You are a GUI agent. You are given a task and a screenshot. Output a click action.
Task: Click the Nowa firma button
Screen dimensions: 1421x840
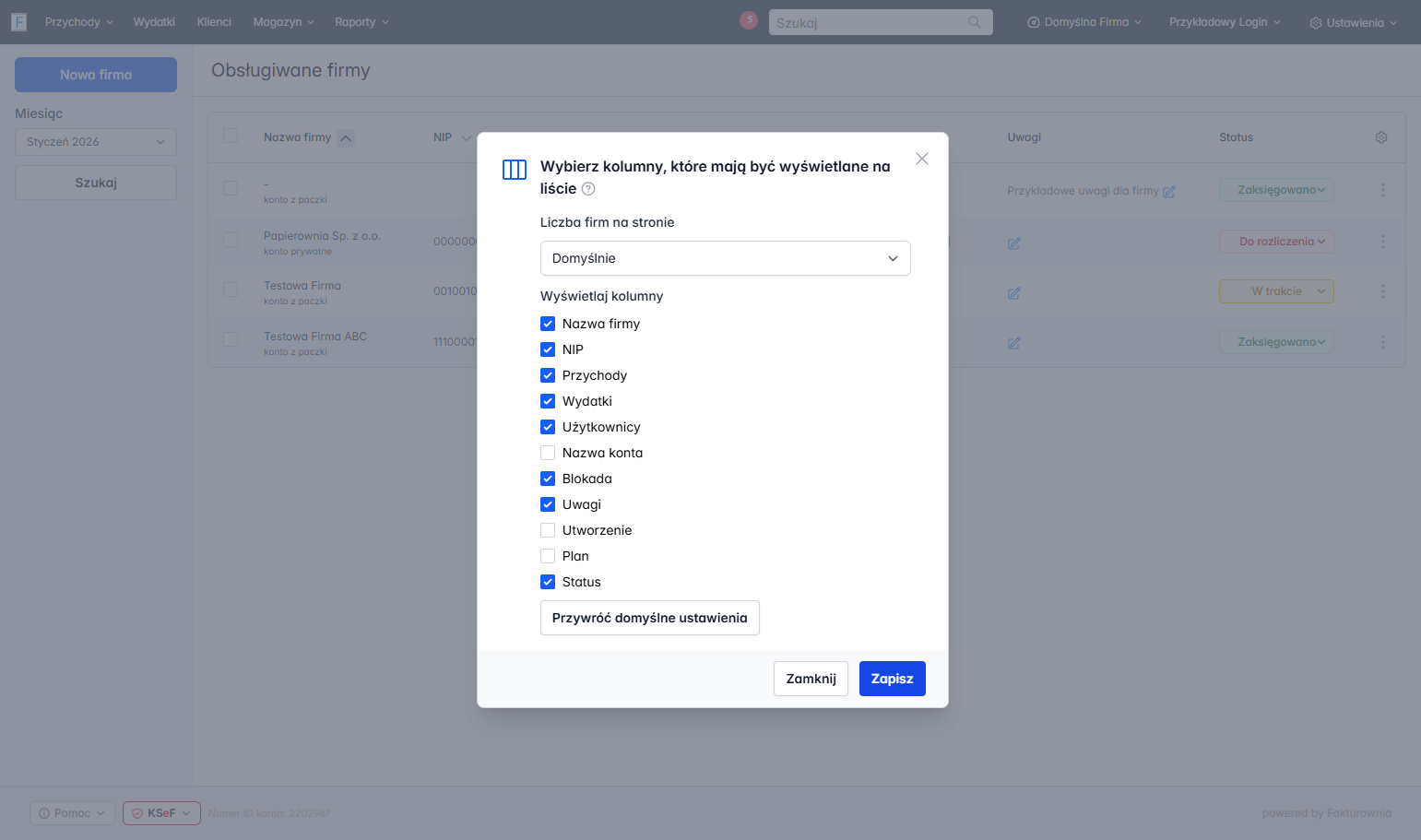[x=96, y=75]
